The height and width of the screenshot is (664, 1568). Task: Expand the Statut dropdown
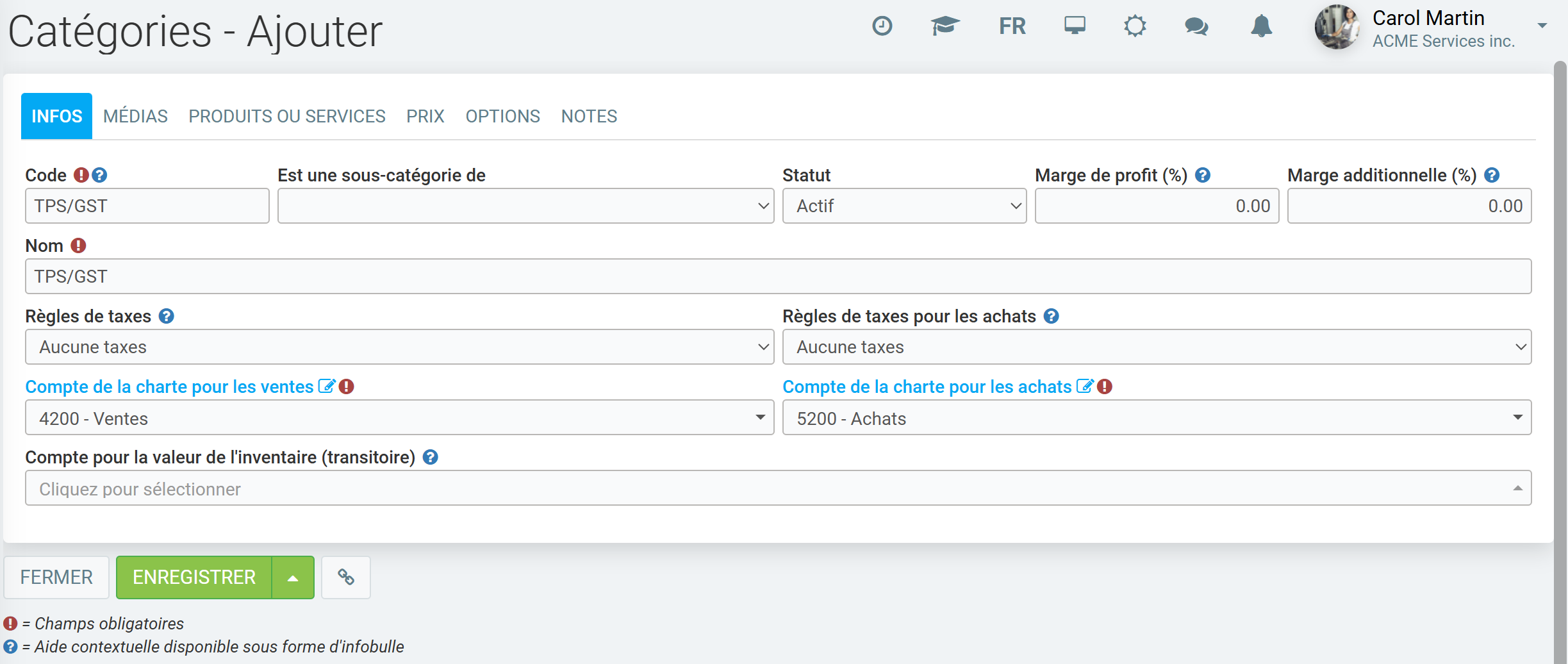tap(904, 206)
